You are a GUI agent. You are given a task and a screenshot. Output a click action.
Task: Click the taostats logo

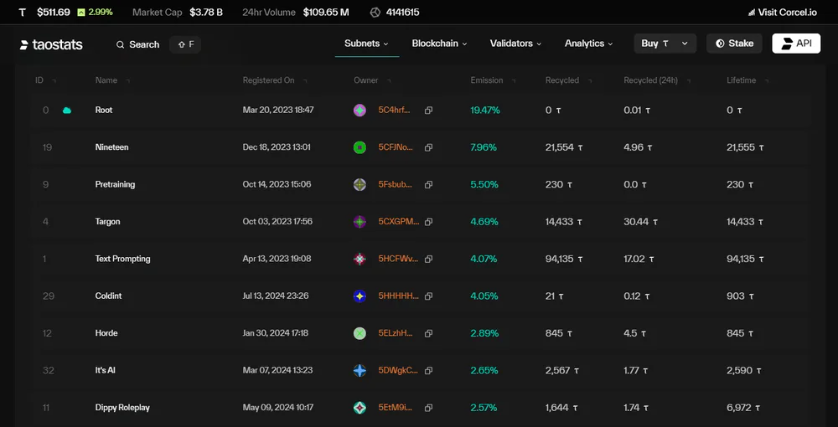(51, 45)
